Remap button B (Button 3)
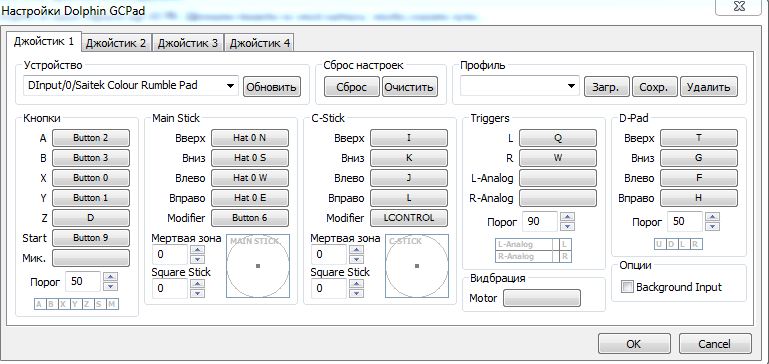 91,158
